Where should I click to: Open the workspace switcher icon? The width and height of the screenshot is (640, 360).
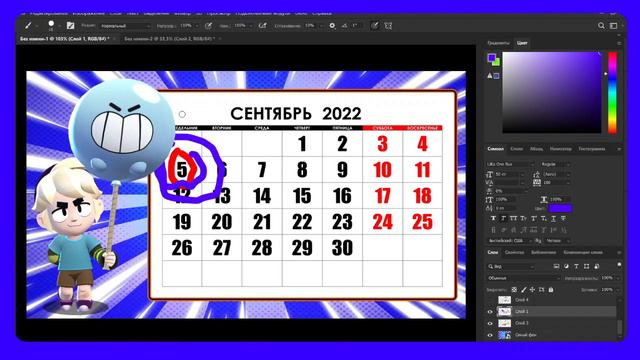[x=614, y=26]
